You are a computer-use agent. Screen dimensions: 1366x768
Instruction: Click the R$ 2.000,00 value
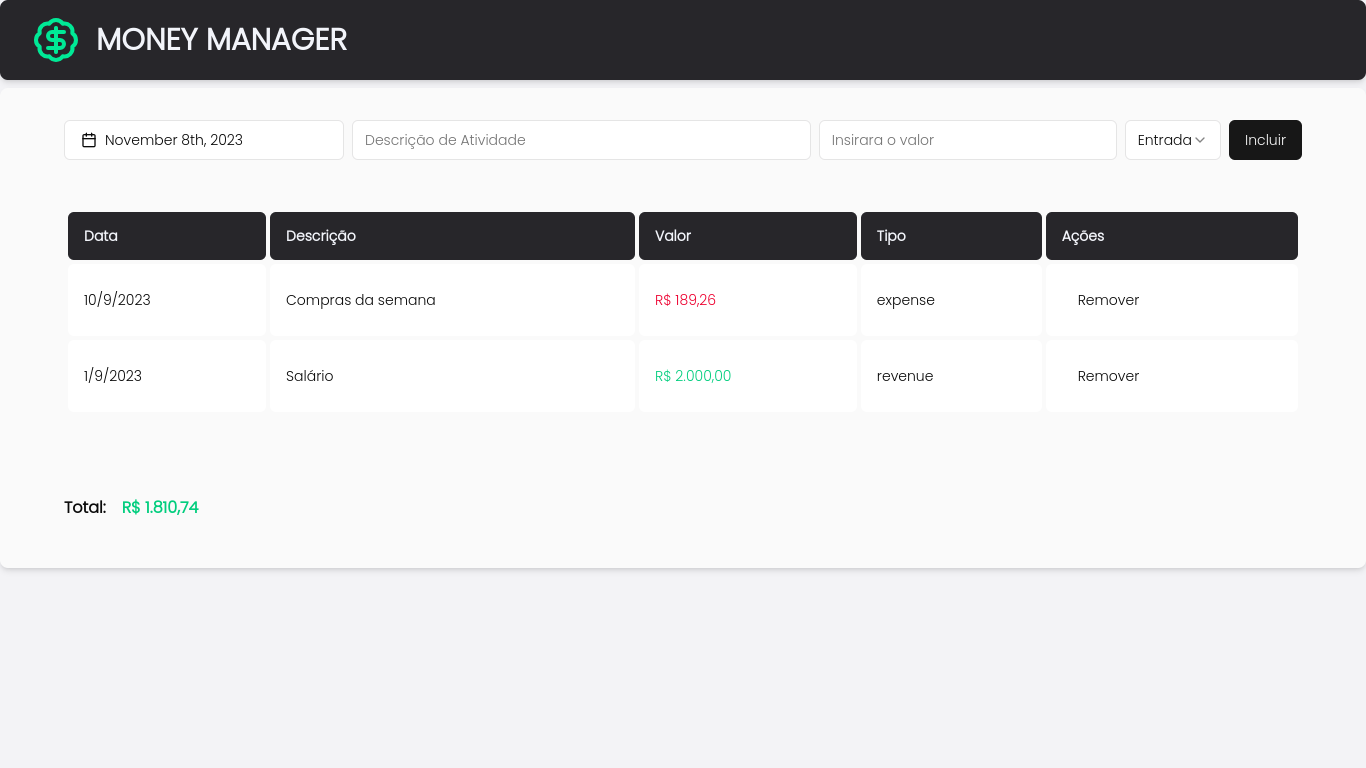click(693, 376)
